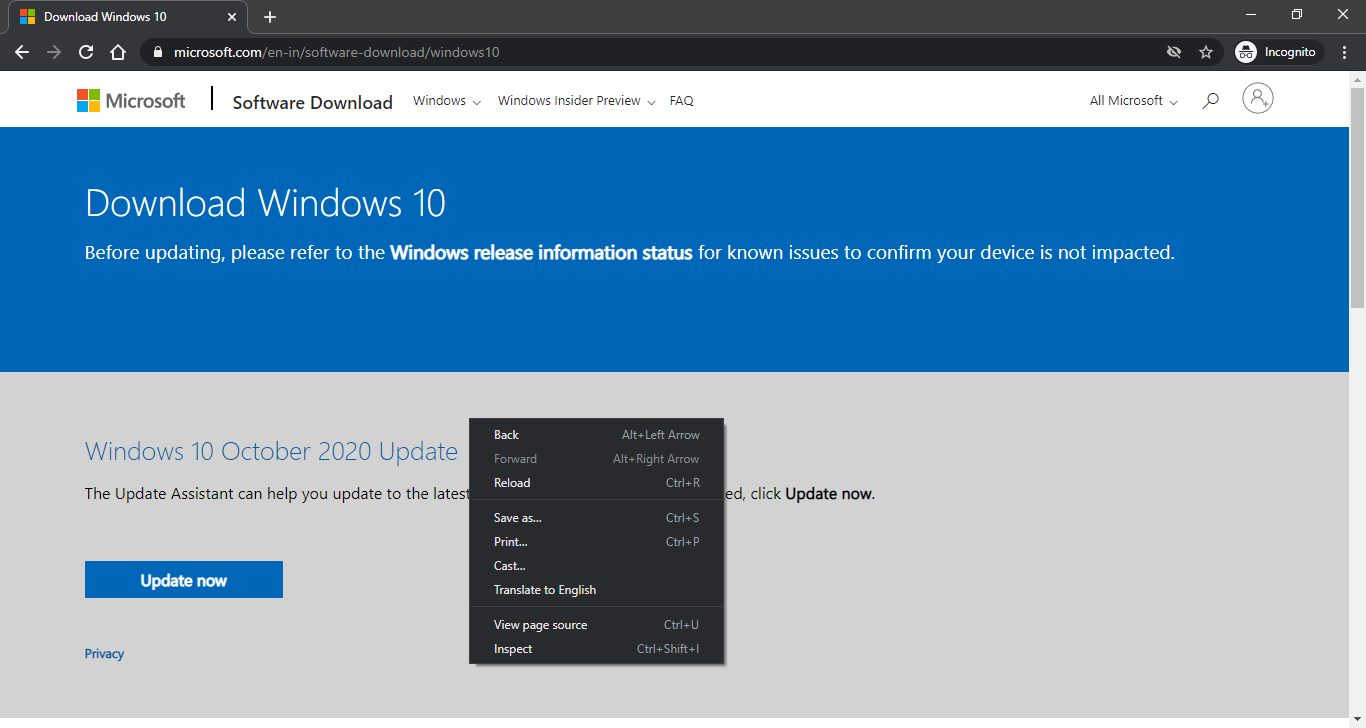Click the browser Back arrow icon
Image resolution: width=1366 pixels, height=728 pixels.
point(22,52)
